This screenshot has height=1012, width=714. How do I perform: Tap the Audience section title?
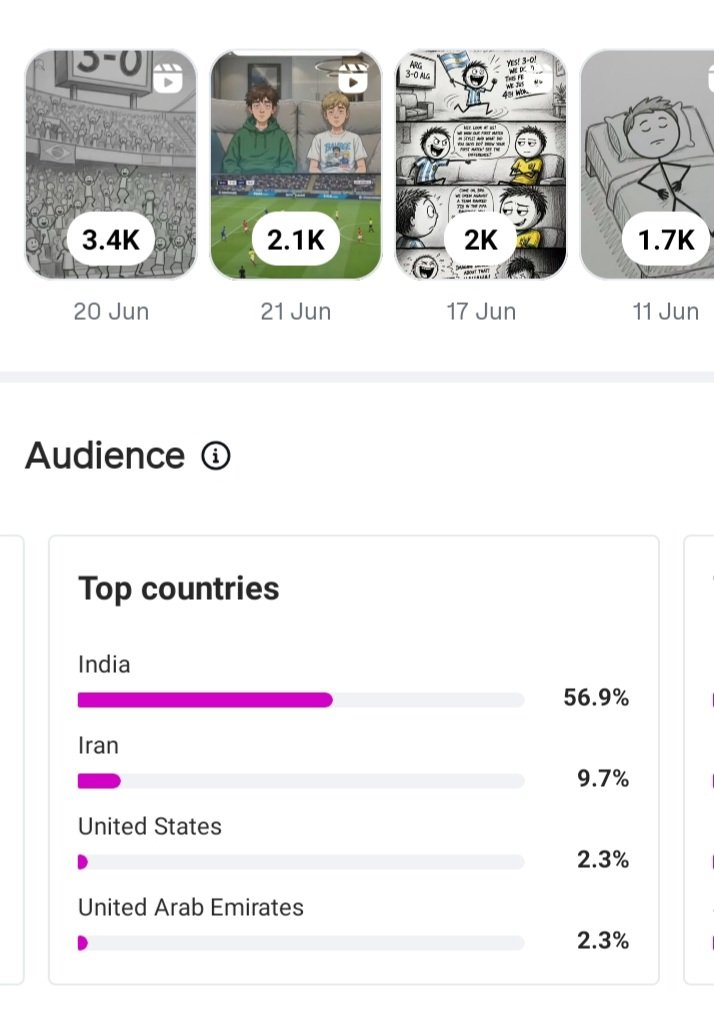click(105, 456)
